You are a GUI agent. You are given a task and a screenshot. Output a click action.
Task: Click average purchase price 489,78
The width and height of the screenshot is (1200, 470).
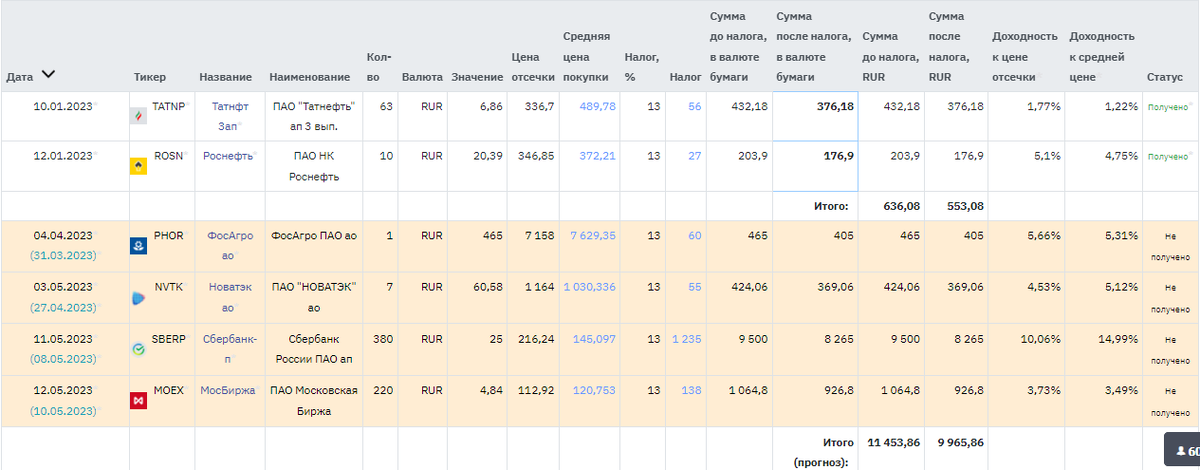pos(597,106)
